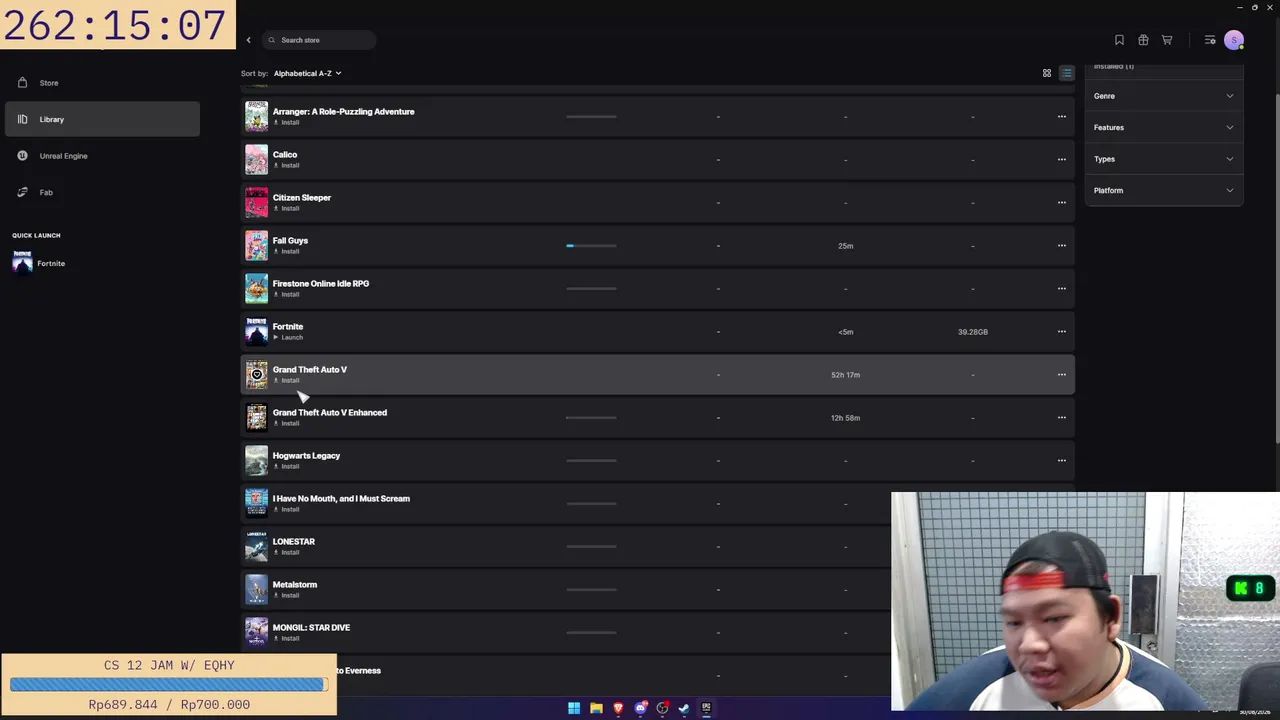Open File Explorer from the taskbar
Screen dimensions: 1280x720
[596, 708]
